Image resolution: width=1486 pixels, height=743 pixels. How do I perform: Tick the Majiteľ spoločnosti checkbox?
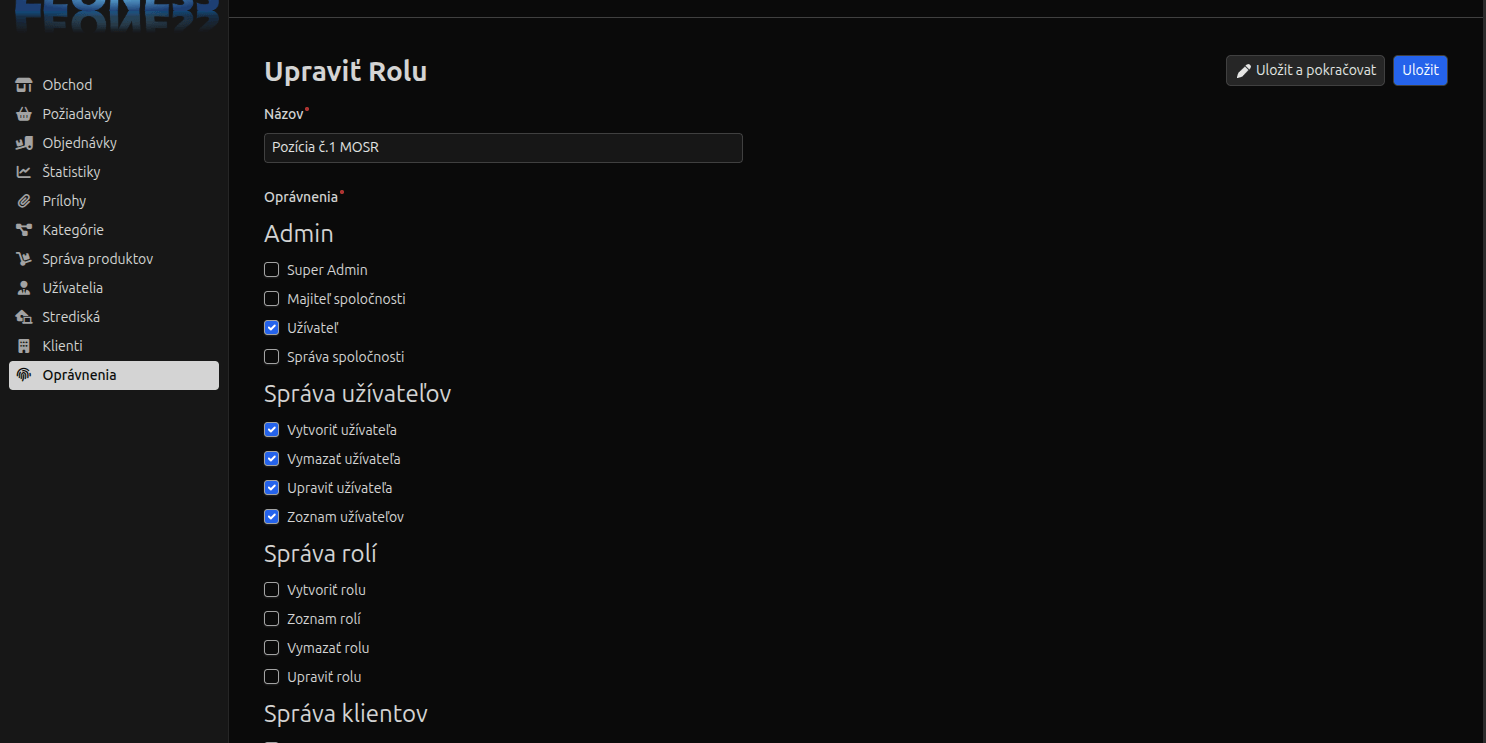(x=271, y=299)
